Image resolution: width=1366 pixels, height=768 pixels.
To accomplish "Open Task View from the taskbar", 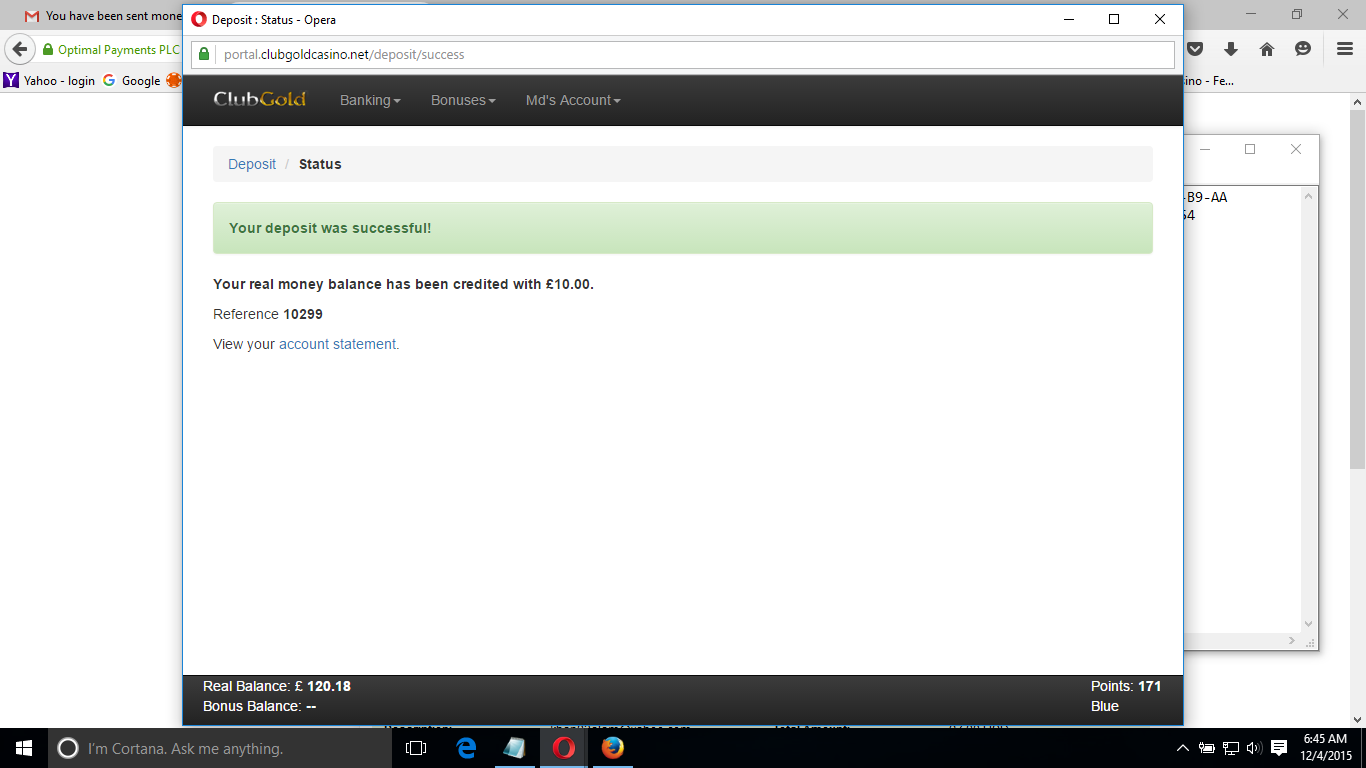I will click(x=416, y=748).
